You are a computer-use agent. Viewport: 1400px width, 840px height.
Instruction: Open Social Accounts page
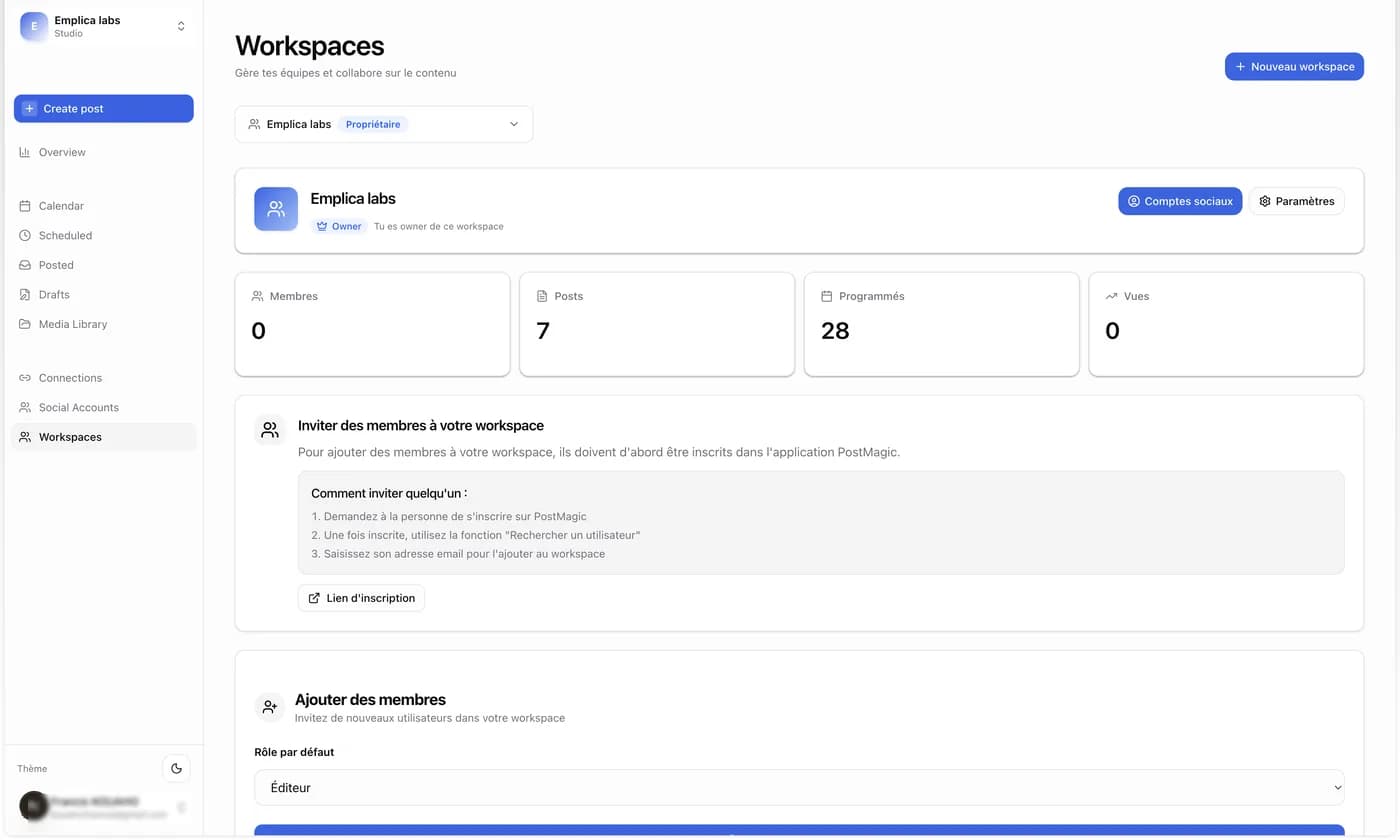(104, 408)
